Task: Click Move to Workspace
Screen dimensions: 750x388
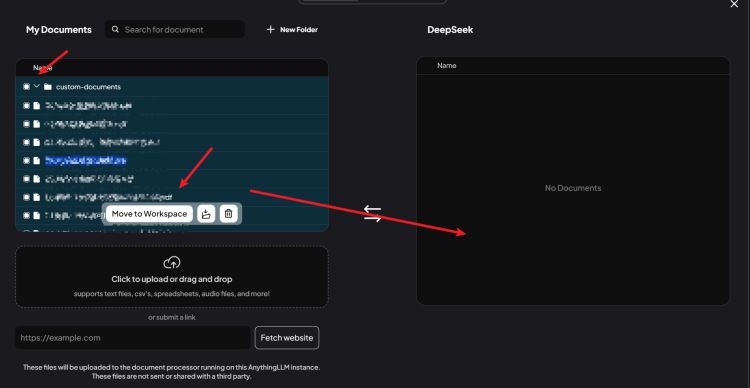Action: pos(149,214)
